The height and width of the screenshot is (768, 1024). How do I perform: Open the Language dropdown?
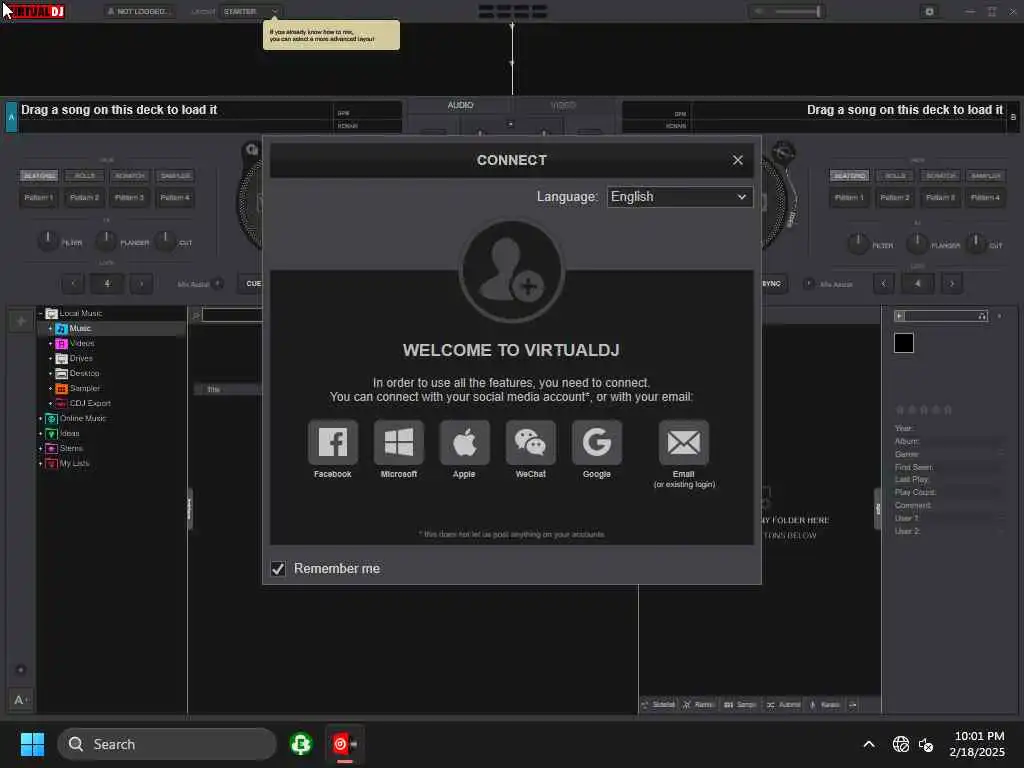click(679, 197)
